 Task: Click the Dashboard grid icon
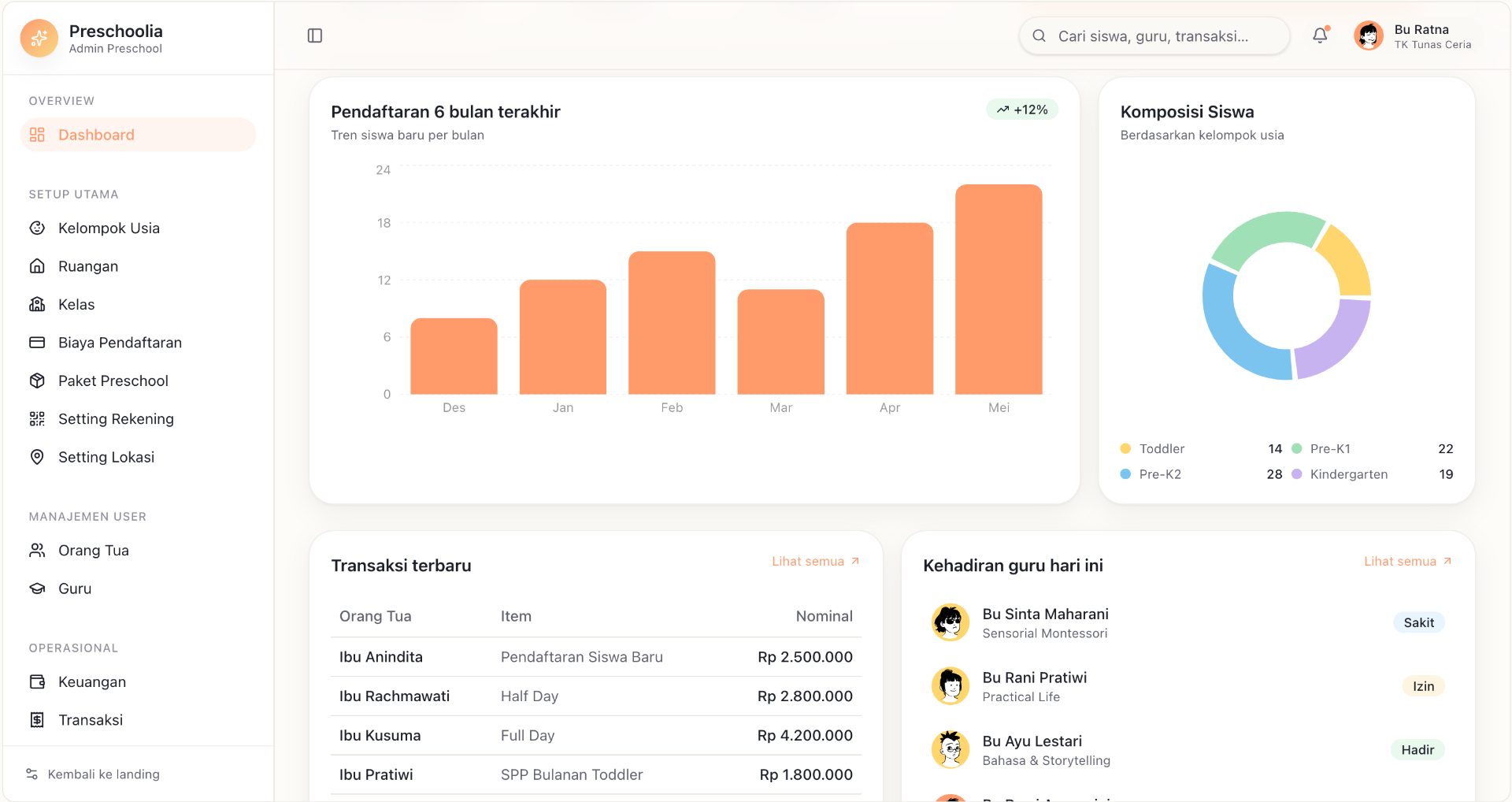(x=37, y=135)
